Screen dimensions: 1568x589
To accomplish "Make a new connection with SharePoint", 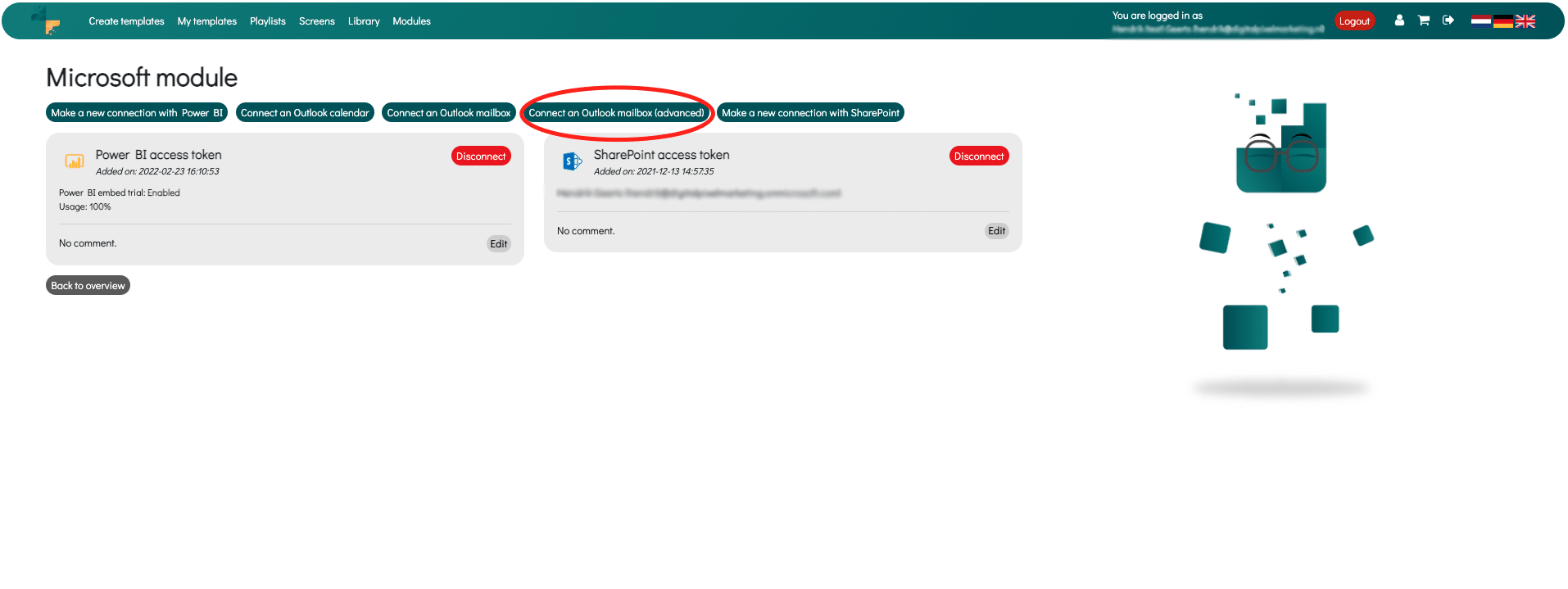I will point(810,113).
